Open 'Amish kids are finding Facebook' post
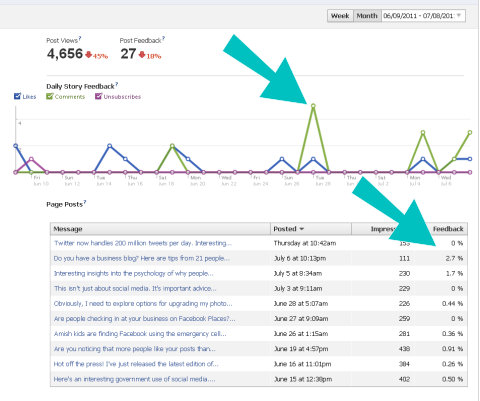 click(140, 334)
